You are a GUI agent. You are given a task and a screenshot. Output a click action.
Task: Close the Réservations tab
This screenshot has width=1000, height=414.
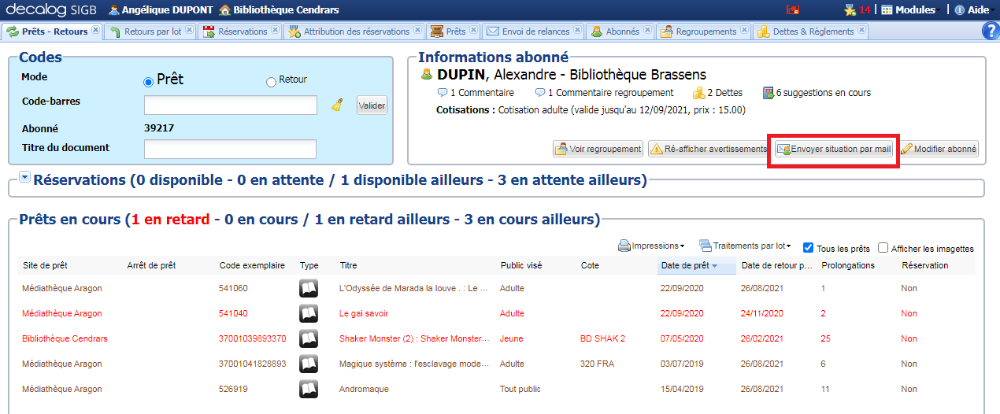point(275,29)
